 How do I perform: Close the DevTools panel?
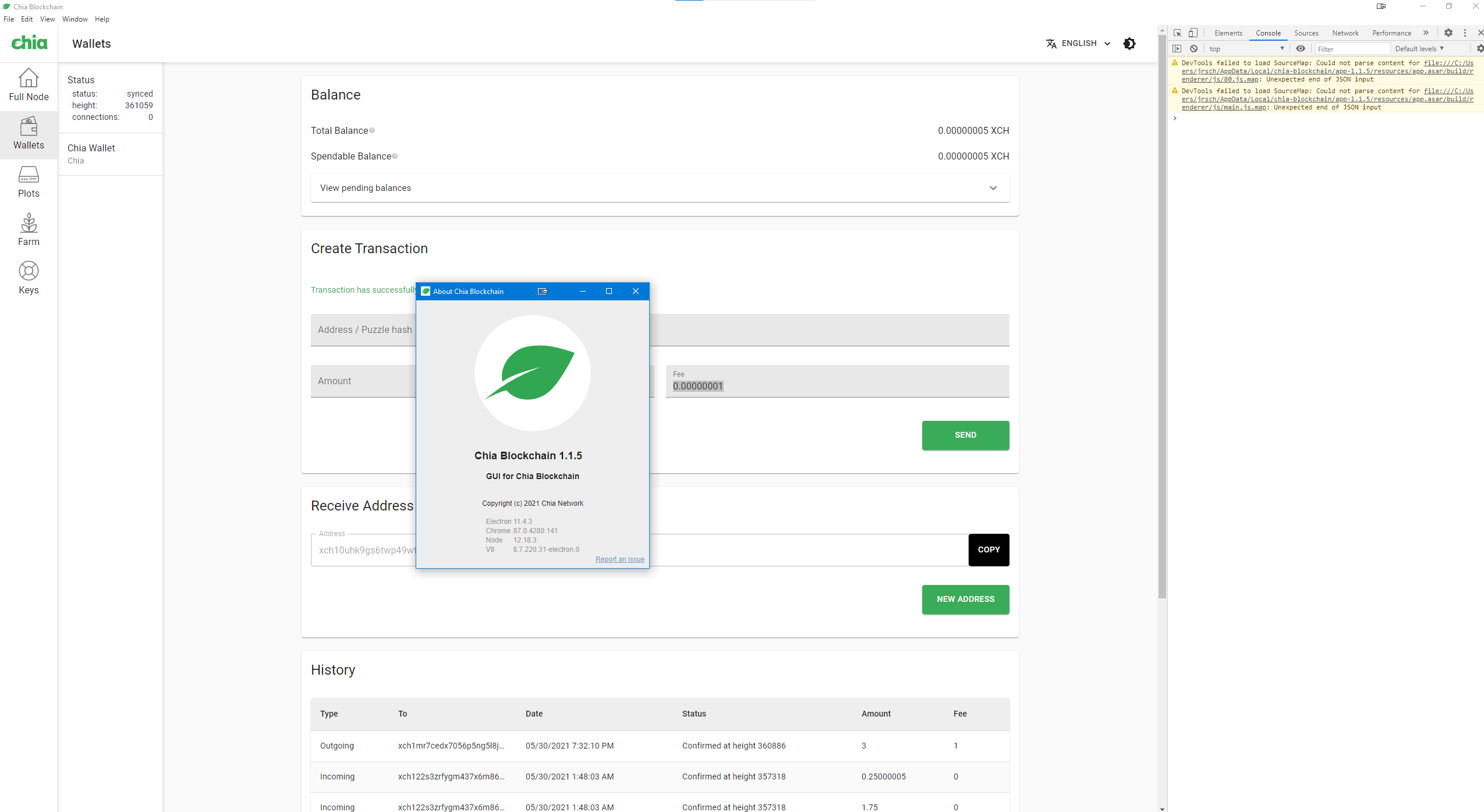[1480, 33]
